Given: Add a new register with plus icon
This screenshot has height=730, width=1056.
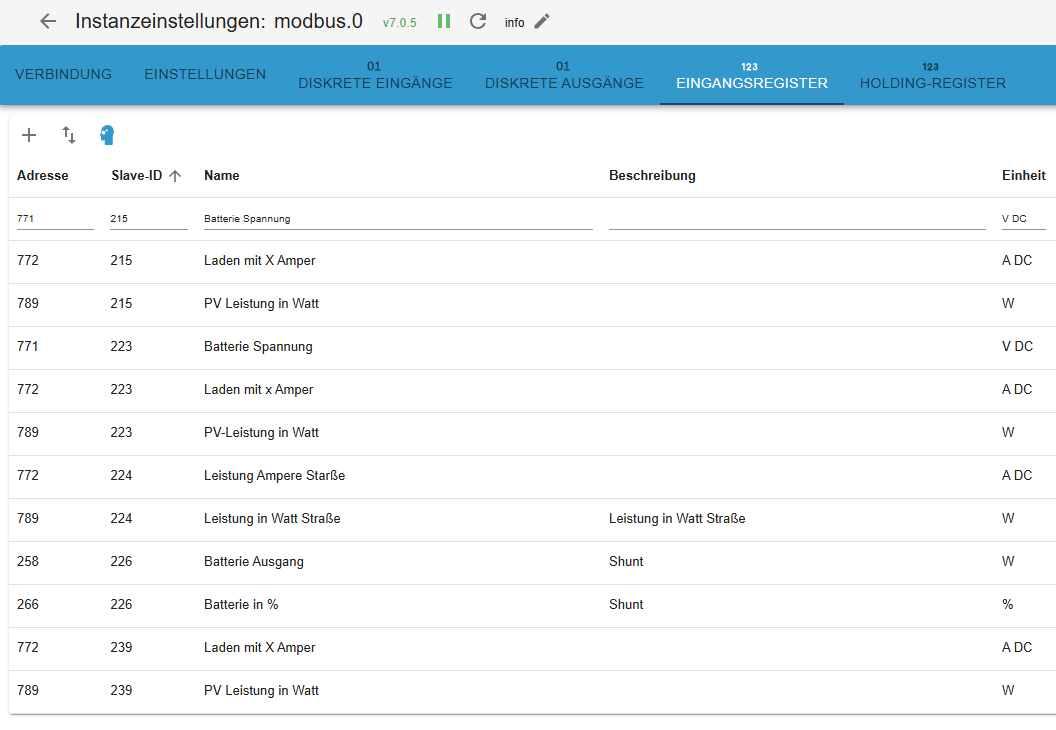Looking at the screenshot, I should pyautogui.click(x=29, y=135).
